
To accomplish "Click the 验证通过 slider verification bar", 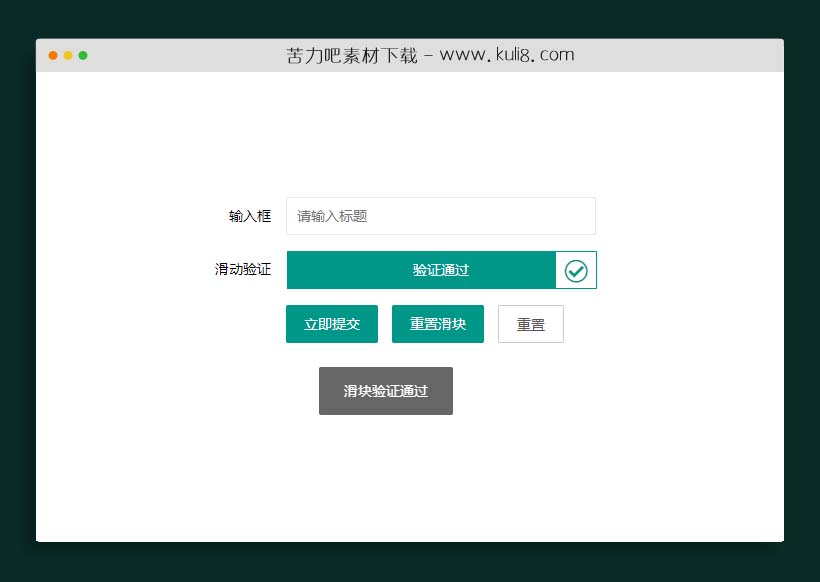I will [x=440, y=269].
